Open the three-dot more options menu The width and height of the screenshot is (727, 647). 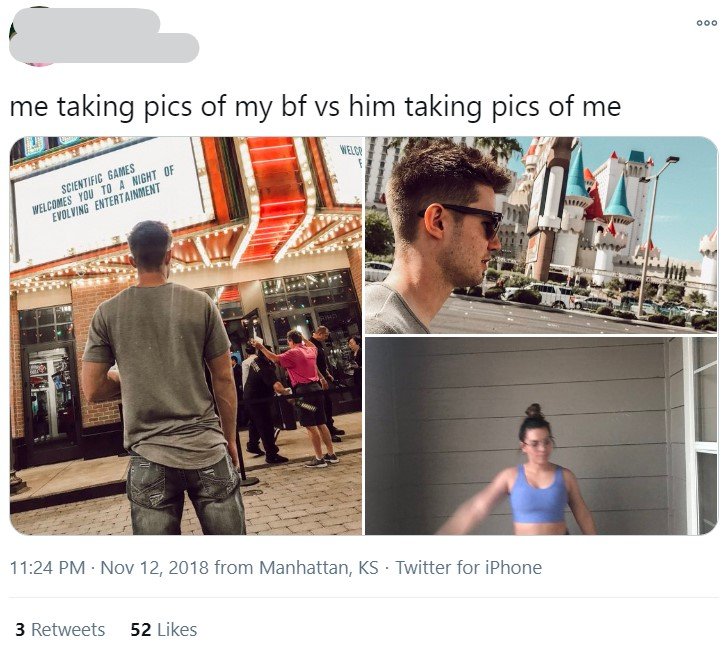point(707,23)
